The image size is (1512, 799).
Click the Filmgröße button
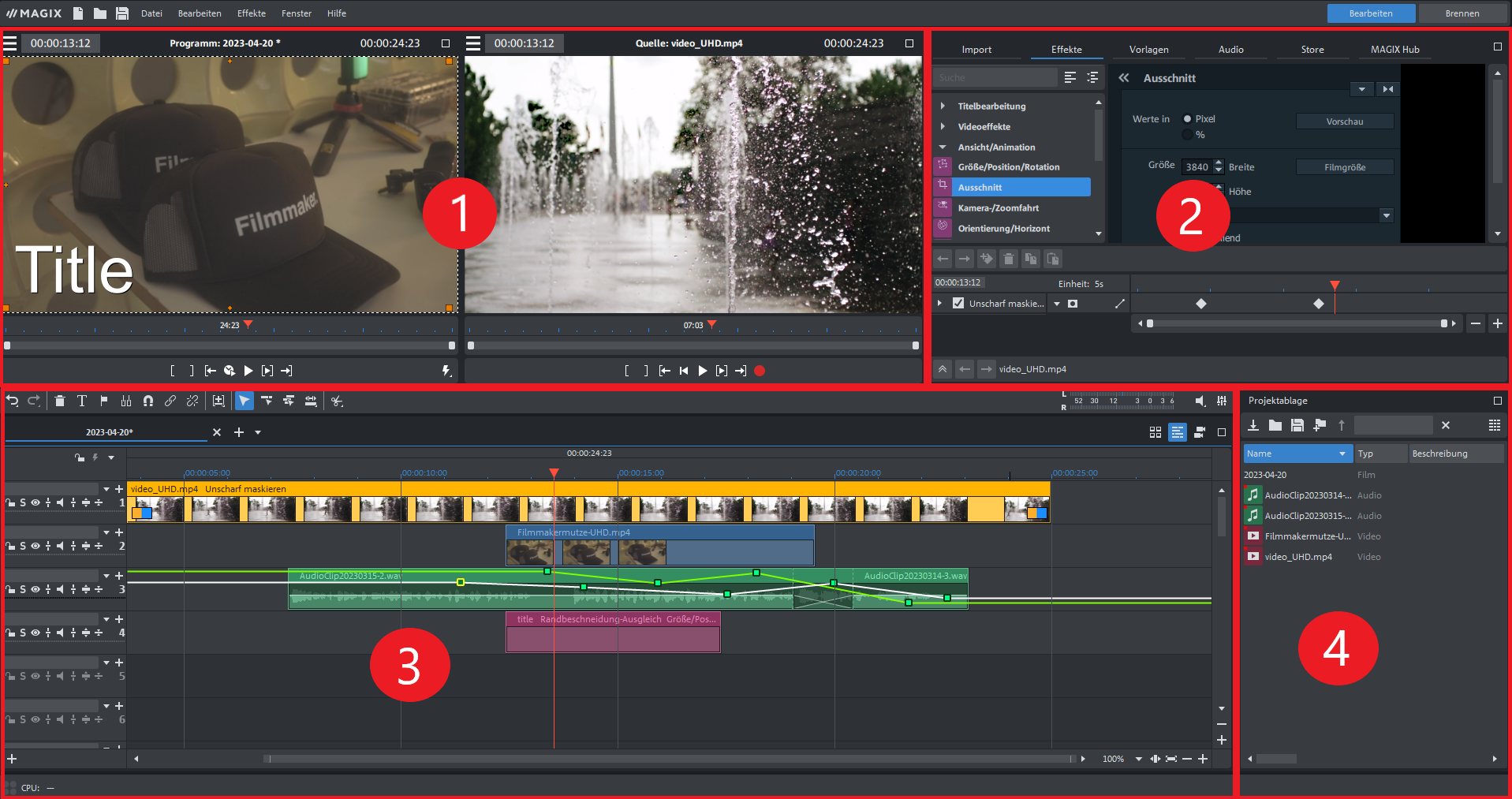coord(1345,167)
